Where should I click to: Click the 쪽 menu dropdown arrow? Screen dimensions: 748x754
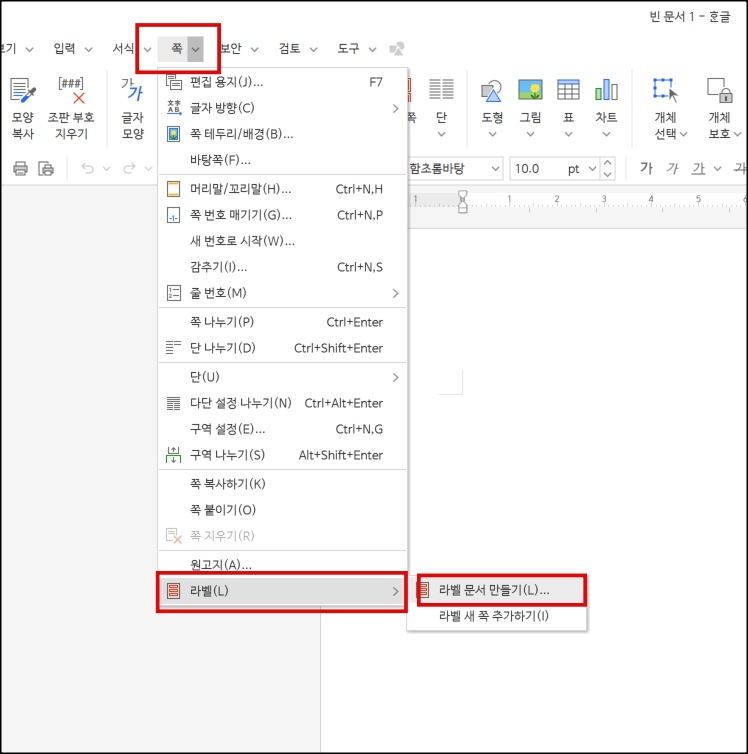tap(195, 49)
